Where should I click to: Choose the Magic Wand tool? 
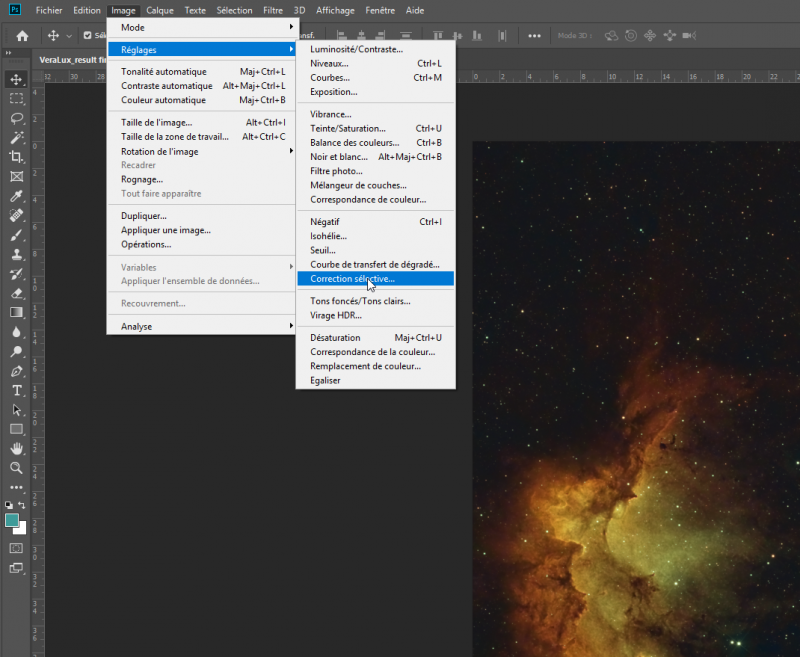pyautogui.click(x=16, y=138)
